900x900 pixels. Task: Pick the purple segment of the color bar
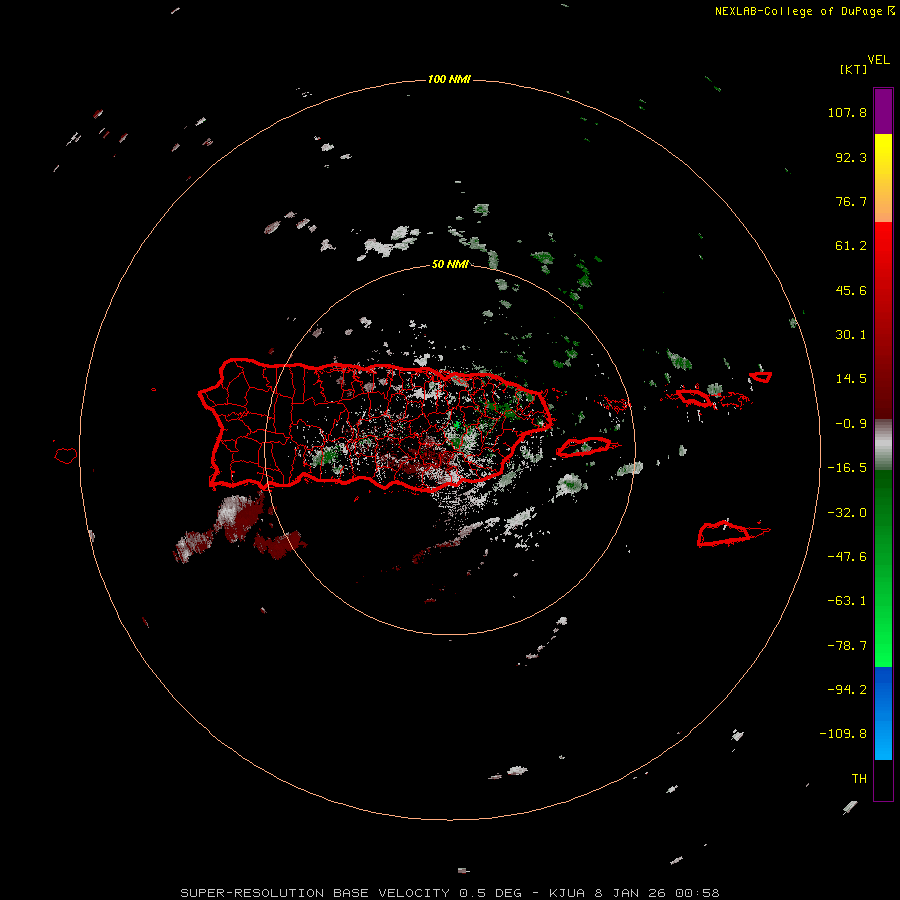[883, 111]
